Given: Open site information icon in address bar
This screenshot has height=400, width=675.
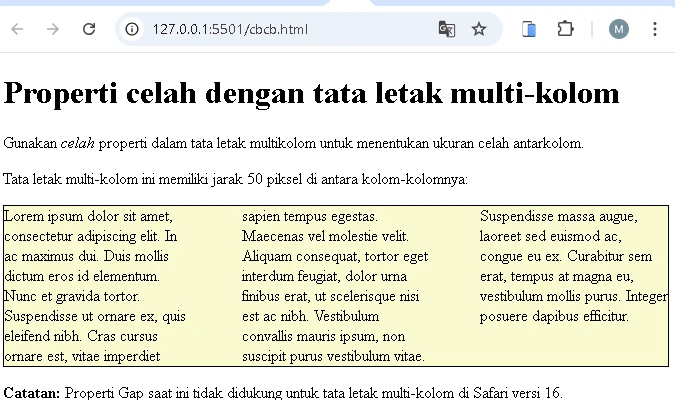Looking at the screenshot, I should point(132,29).
